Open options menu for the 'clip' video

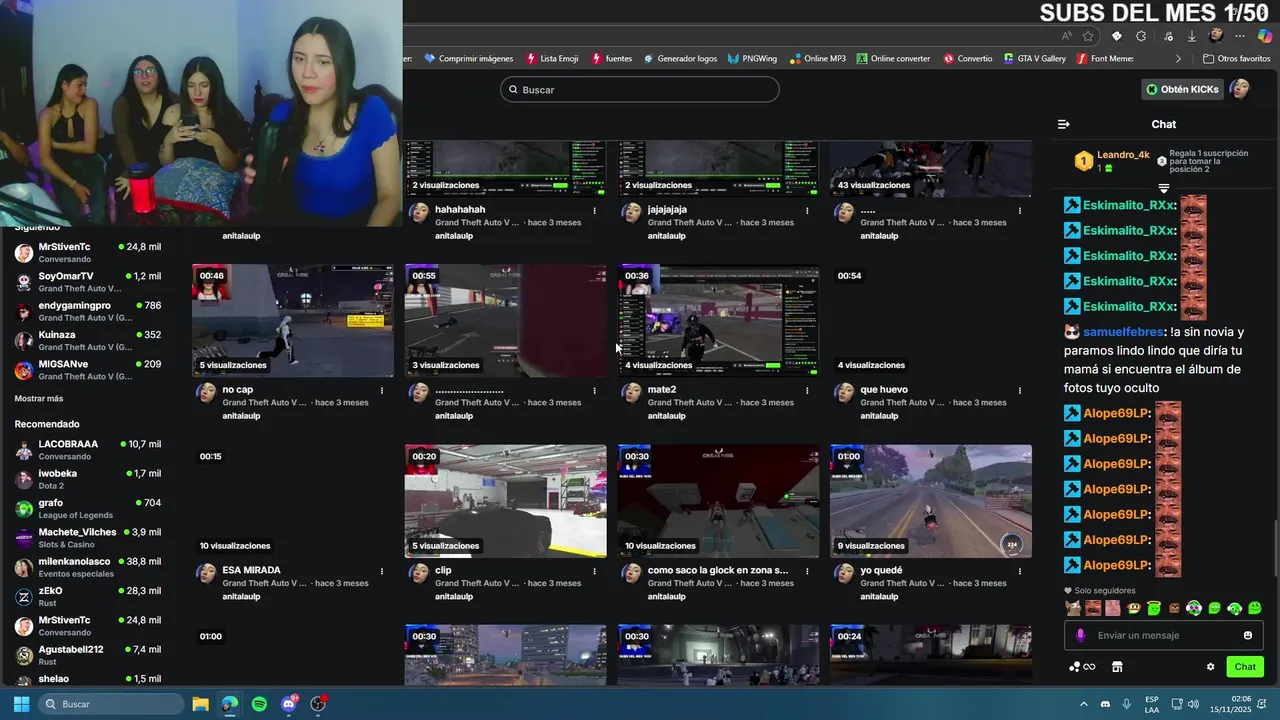pyautogui.click(x=595, y=571)
